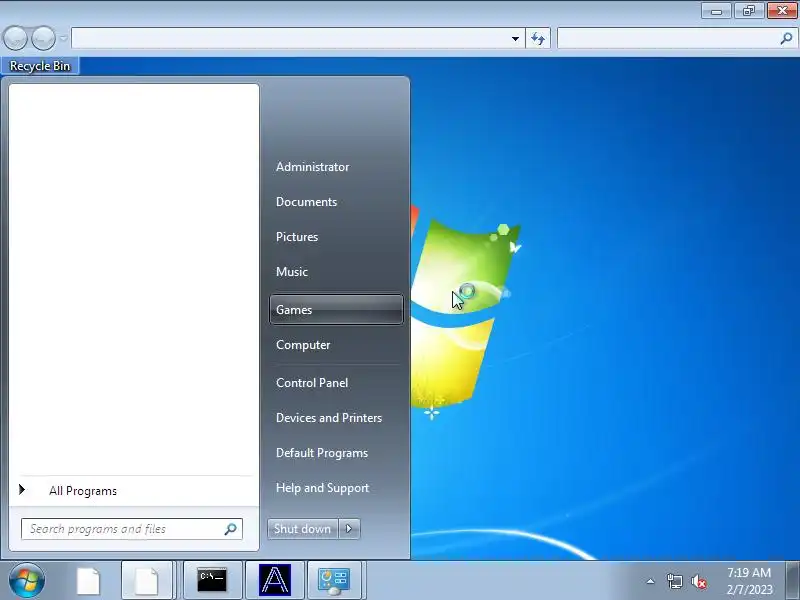Open Help and Support
The width and height of the screenshot is (800, 600).
[x=322, y=488]
